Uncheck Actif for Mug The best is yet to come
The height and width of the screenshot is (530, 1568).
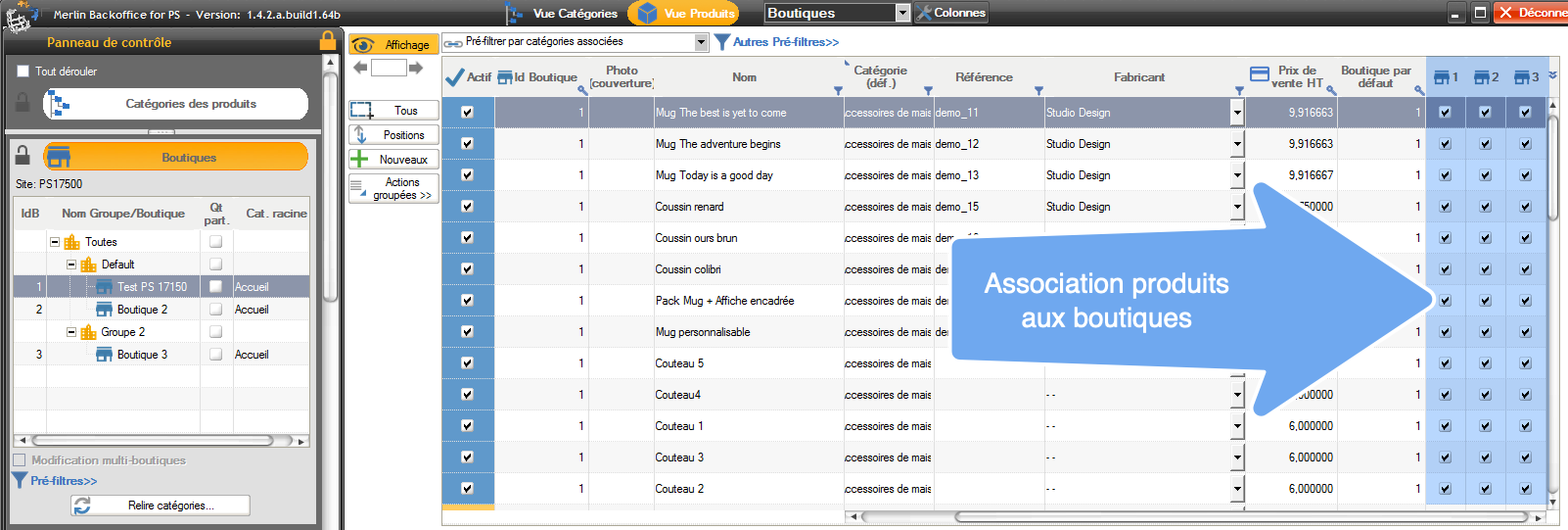point(467,112)
